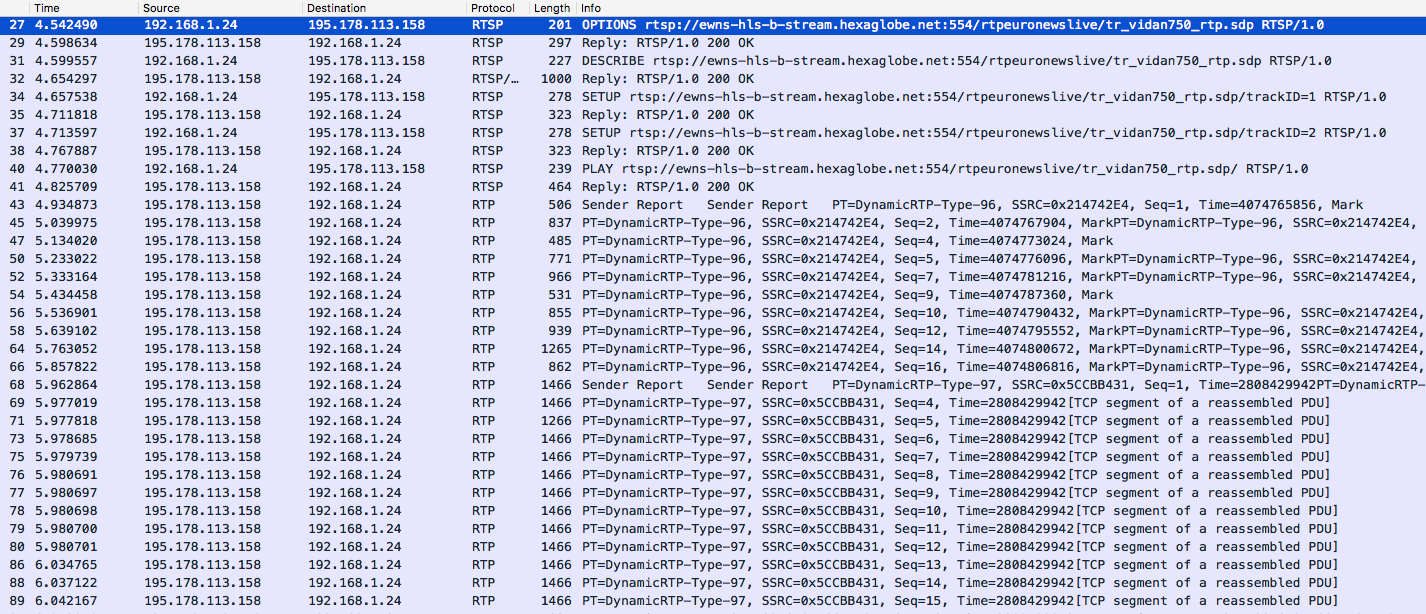Select RTP packet 77 at time 5.980697
This screenshot has height=614, width=1426.
[x=713, y=493]
